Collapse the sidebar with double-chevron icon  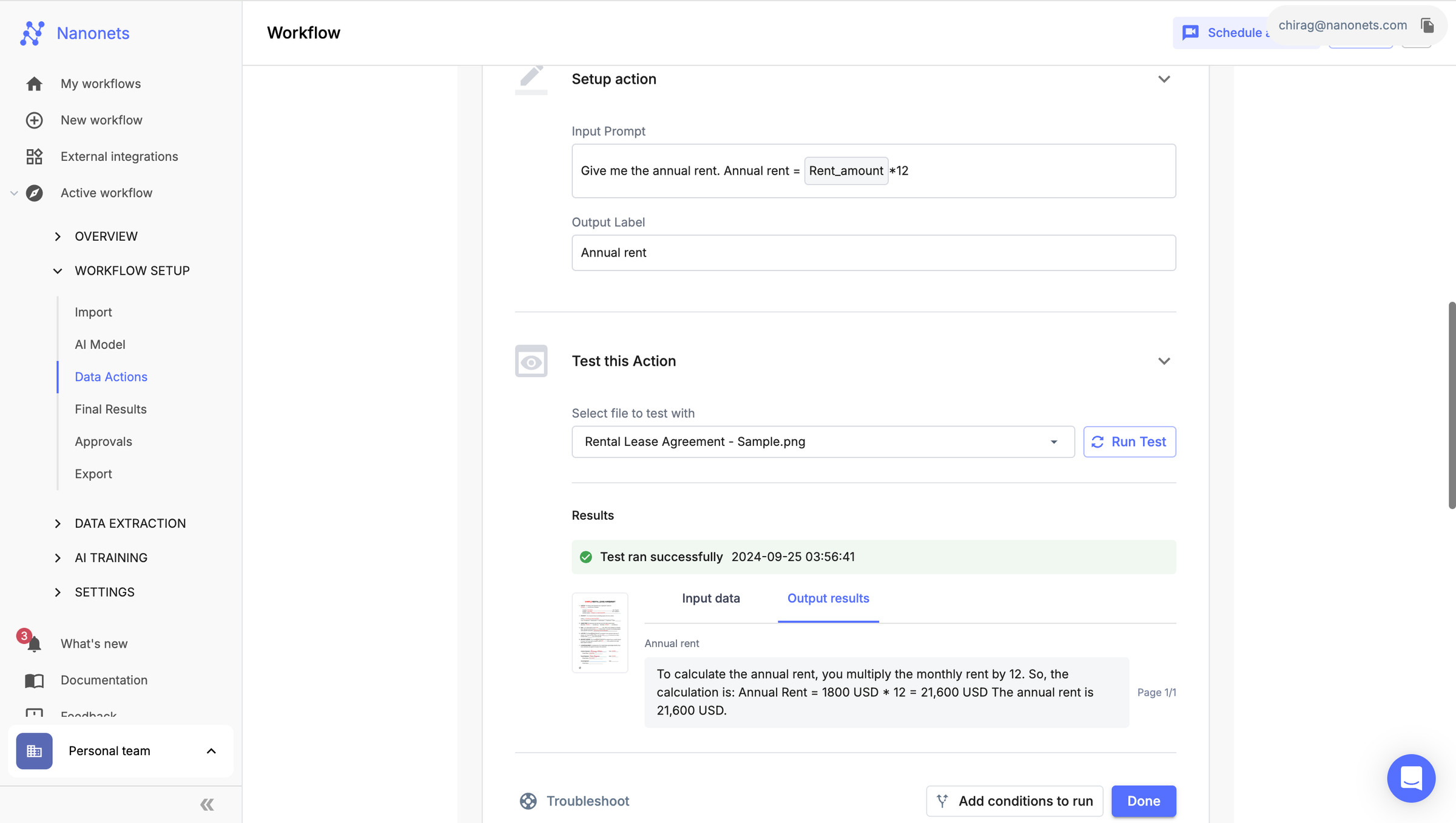pyautogui.click(x=206, y=804)
